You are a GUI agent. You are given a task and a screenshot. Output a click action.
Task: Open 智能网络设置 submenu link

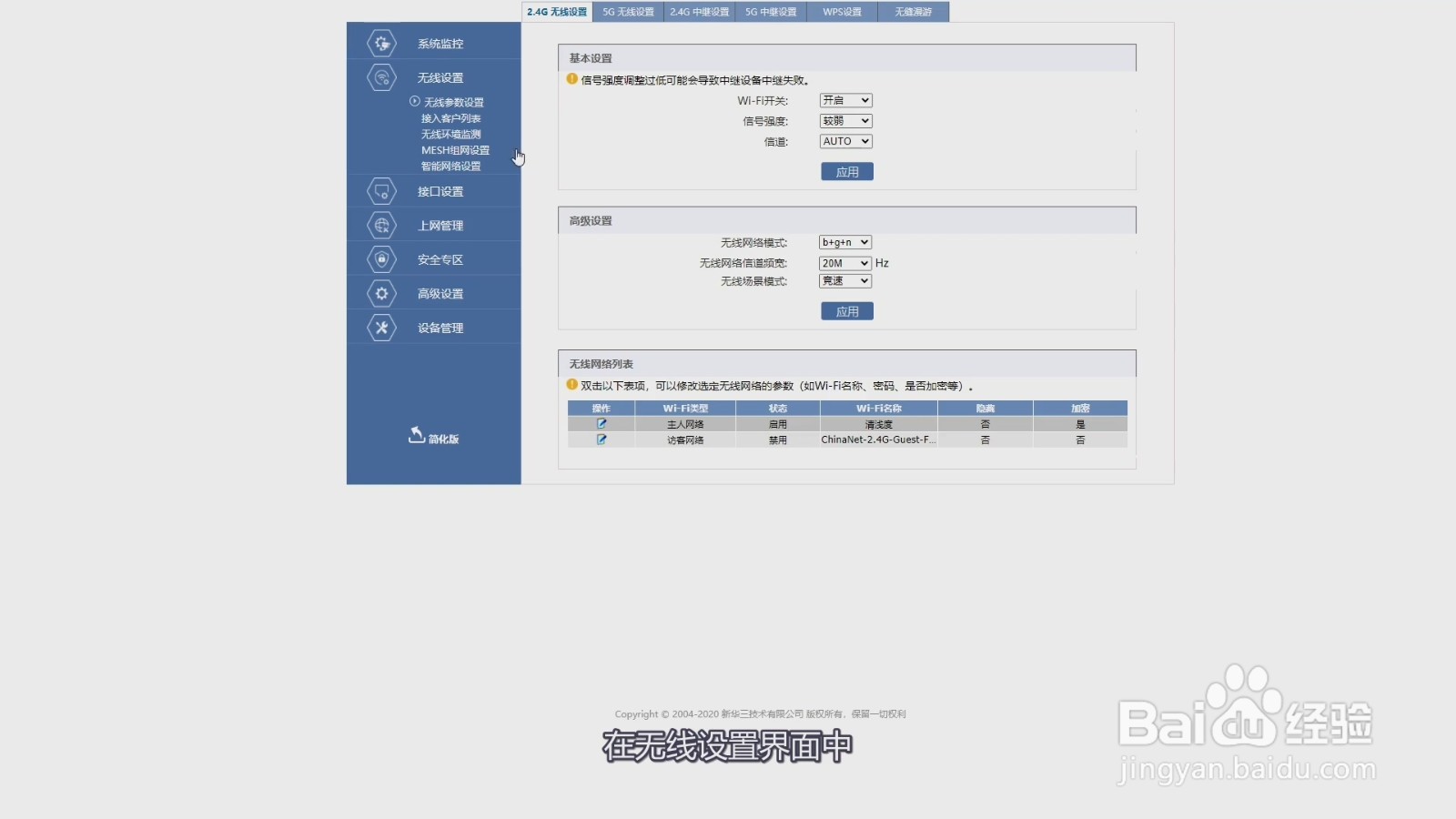click(x=450, y=166)
